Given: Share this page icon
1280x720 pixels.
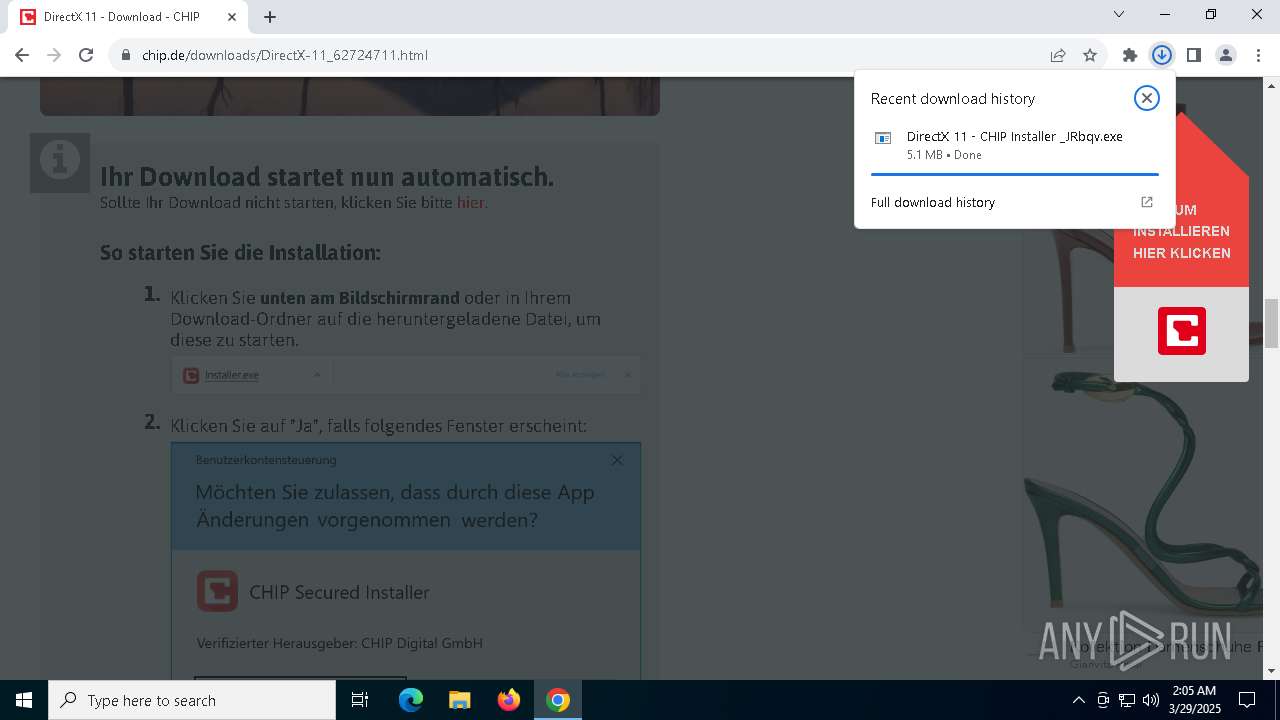Looking at the screenshot, I should tap(1058, 55).
